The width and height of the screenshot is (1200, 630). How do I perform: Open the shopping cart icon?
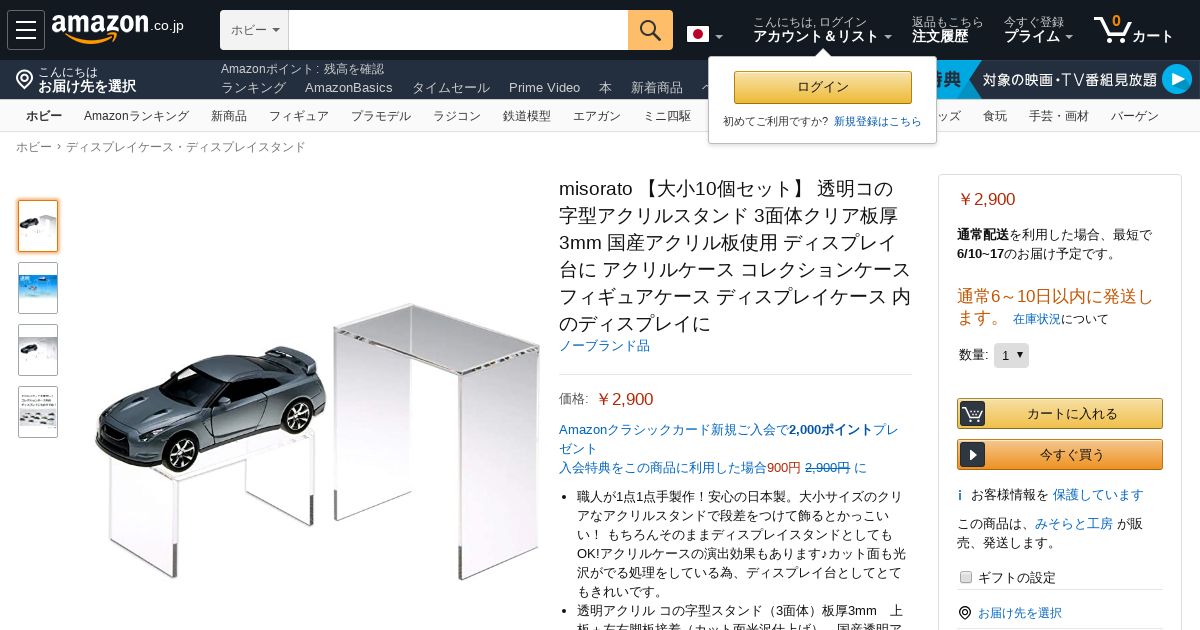1112,30
